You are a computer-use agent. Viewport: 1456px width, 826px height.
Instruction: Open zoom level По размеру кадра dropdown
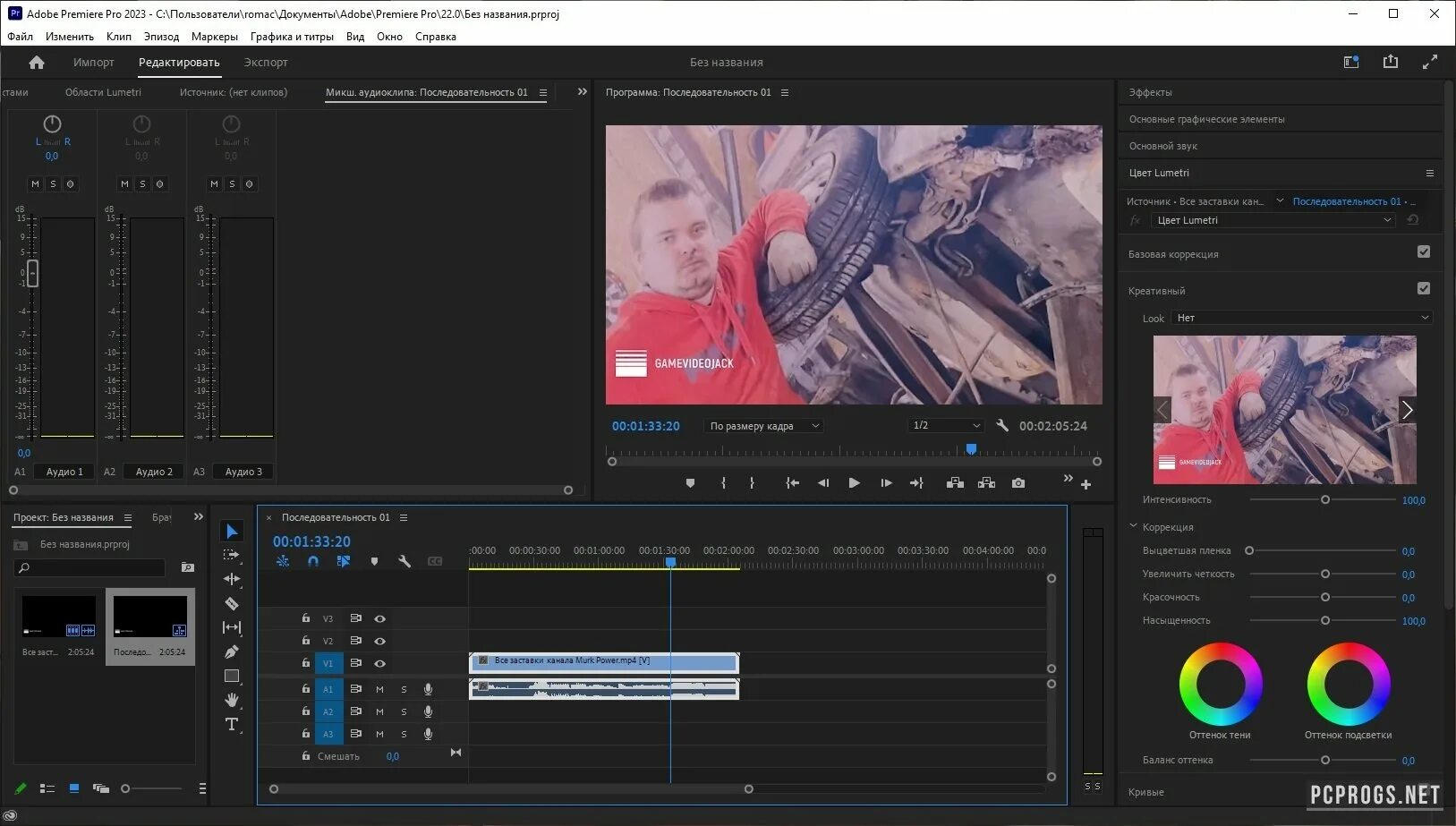click(764, 426)
